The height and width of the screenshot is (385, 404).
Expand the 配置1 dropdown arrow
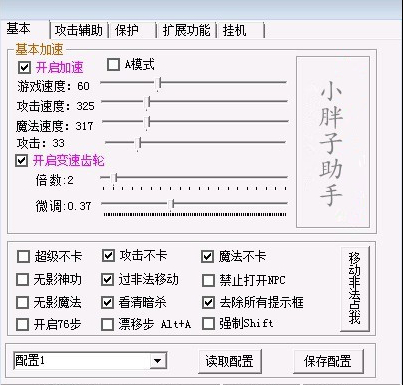158,360
